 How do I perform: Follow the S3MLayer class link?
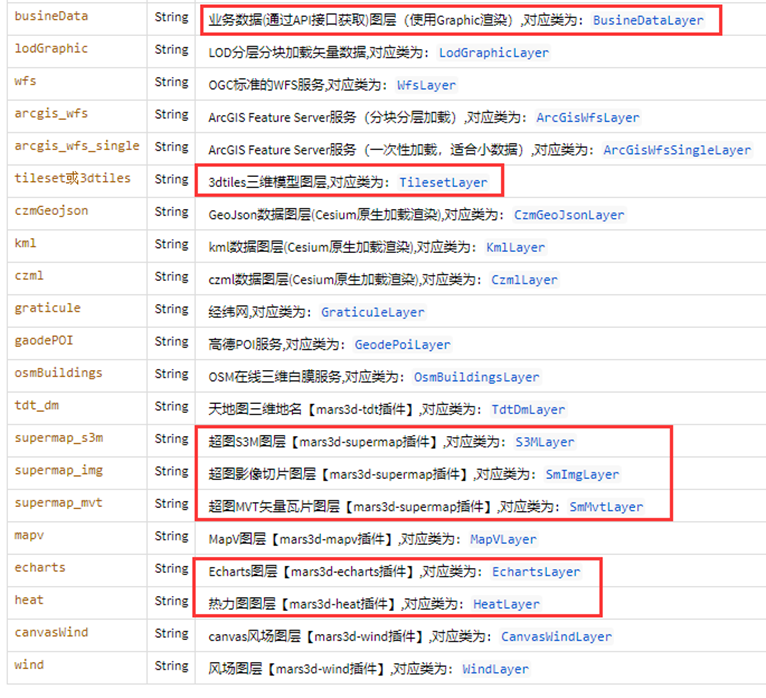545,442
